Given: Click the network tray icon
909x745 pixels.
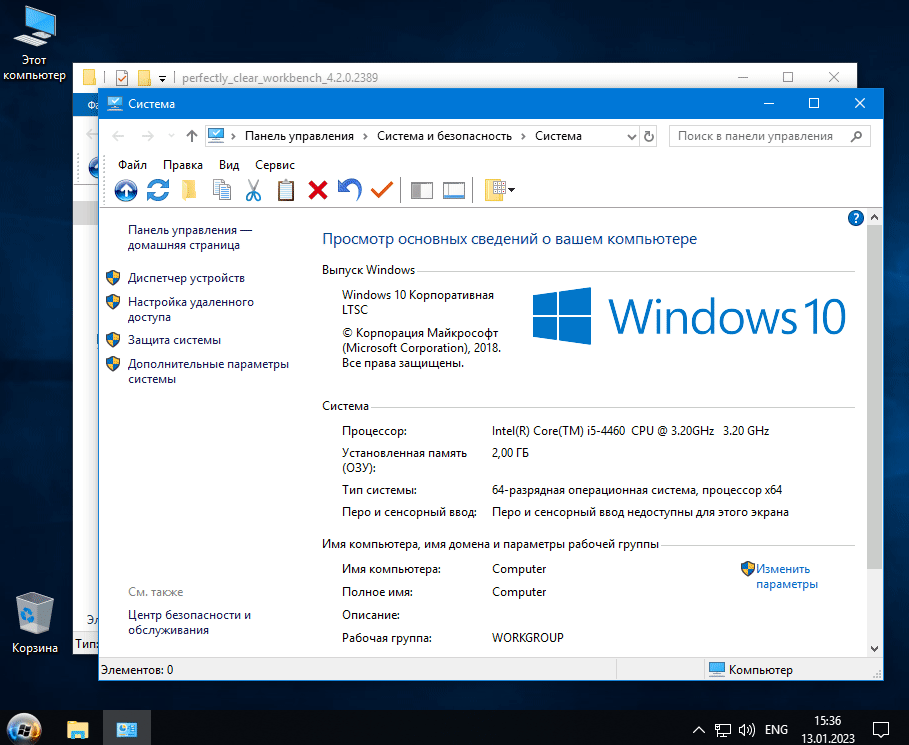Looking at the screenshot, I should click(722, 729).
